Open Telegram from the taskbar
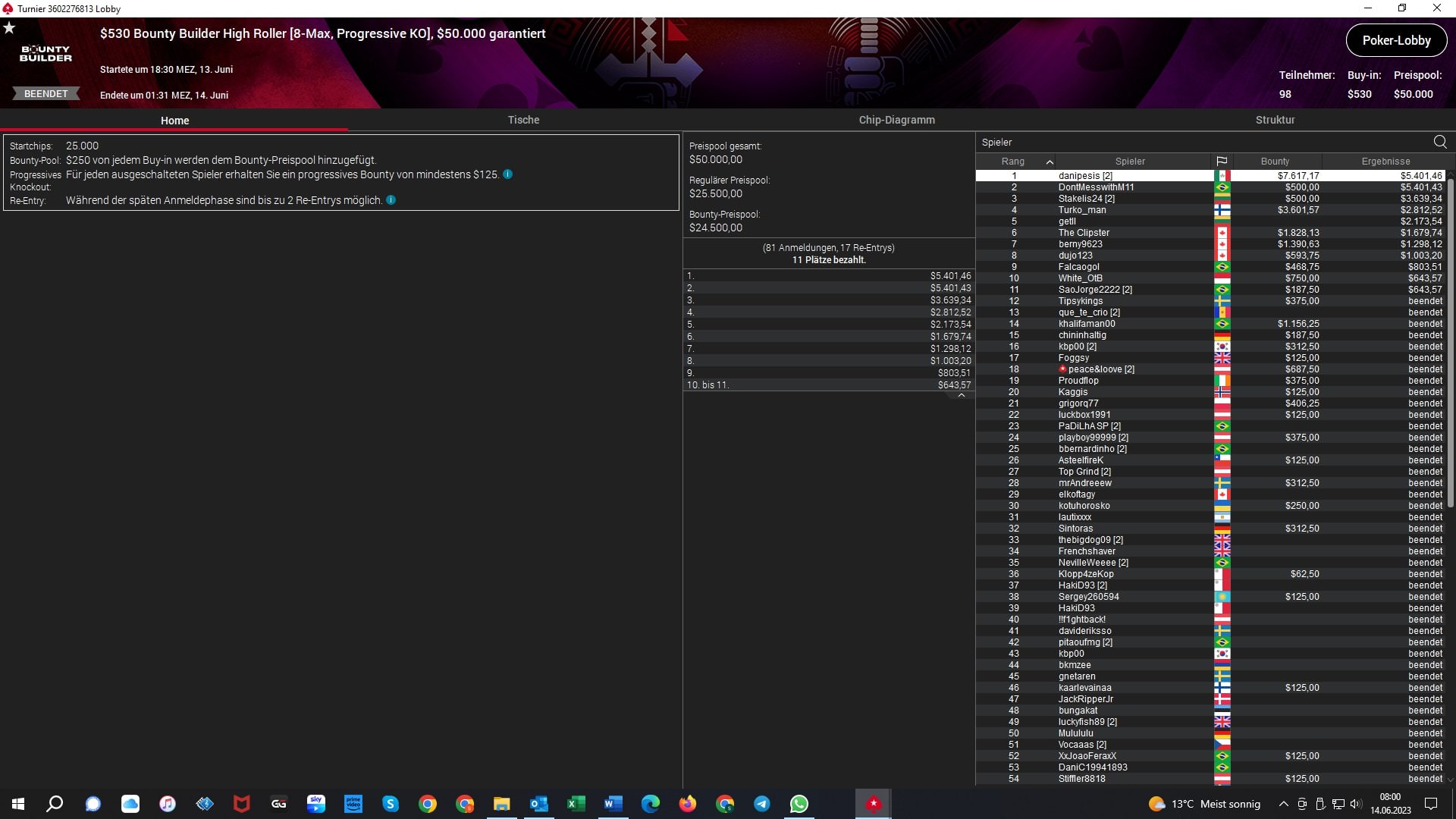This screenshot has width=1456, height=819. 761,804
